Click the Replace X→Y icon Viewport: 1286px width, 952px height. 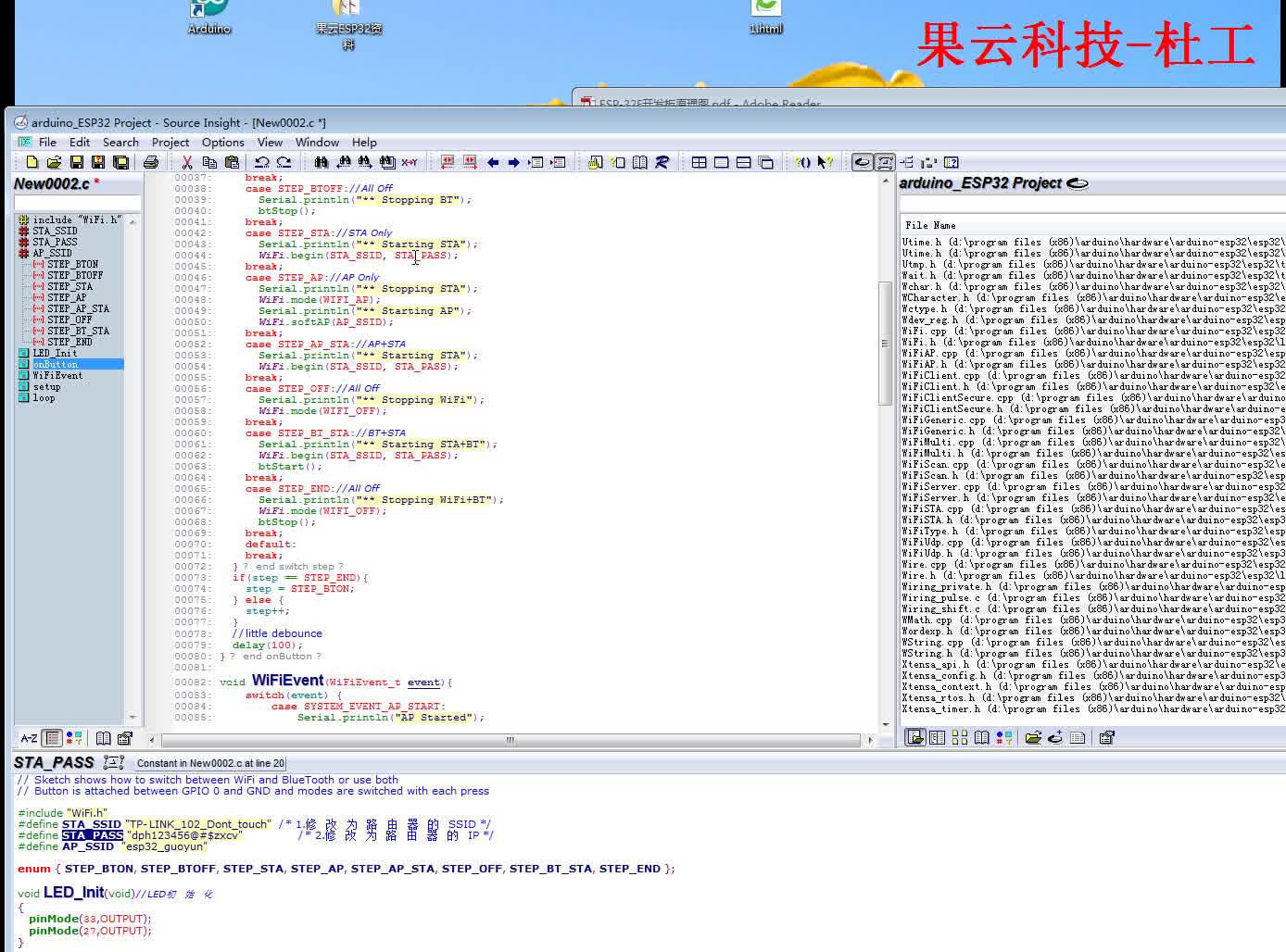point(410,162)
